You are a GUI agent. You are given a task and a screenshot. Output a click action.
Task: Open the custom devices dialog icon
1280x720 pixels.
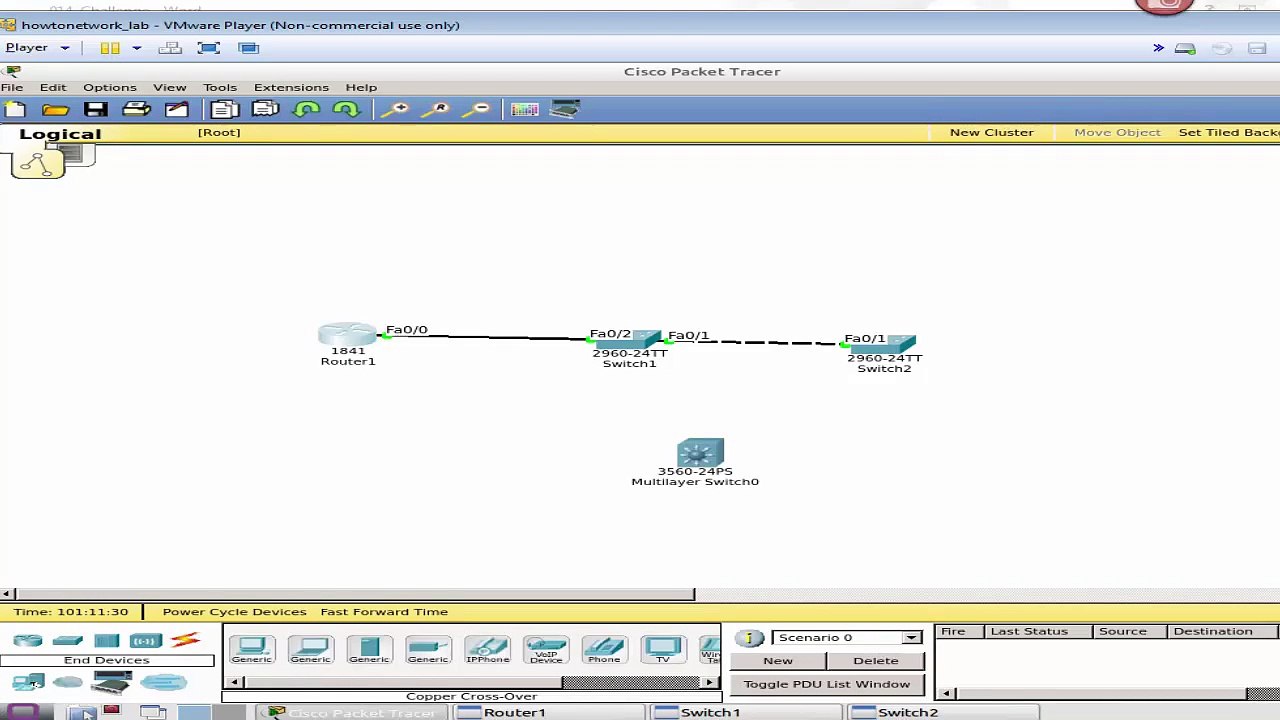click(x=565, y=109)
